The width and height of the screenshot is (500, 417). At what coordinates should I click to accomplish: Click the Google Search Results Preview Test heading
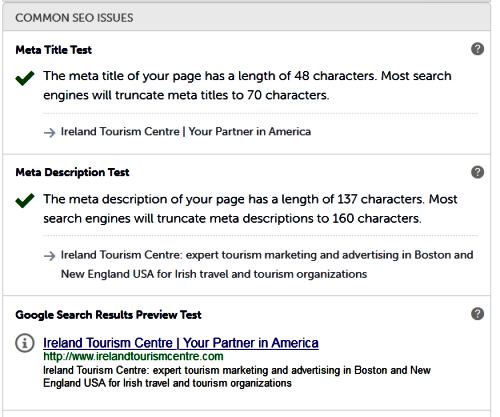tap(108, 315)
